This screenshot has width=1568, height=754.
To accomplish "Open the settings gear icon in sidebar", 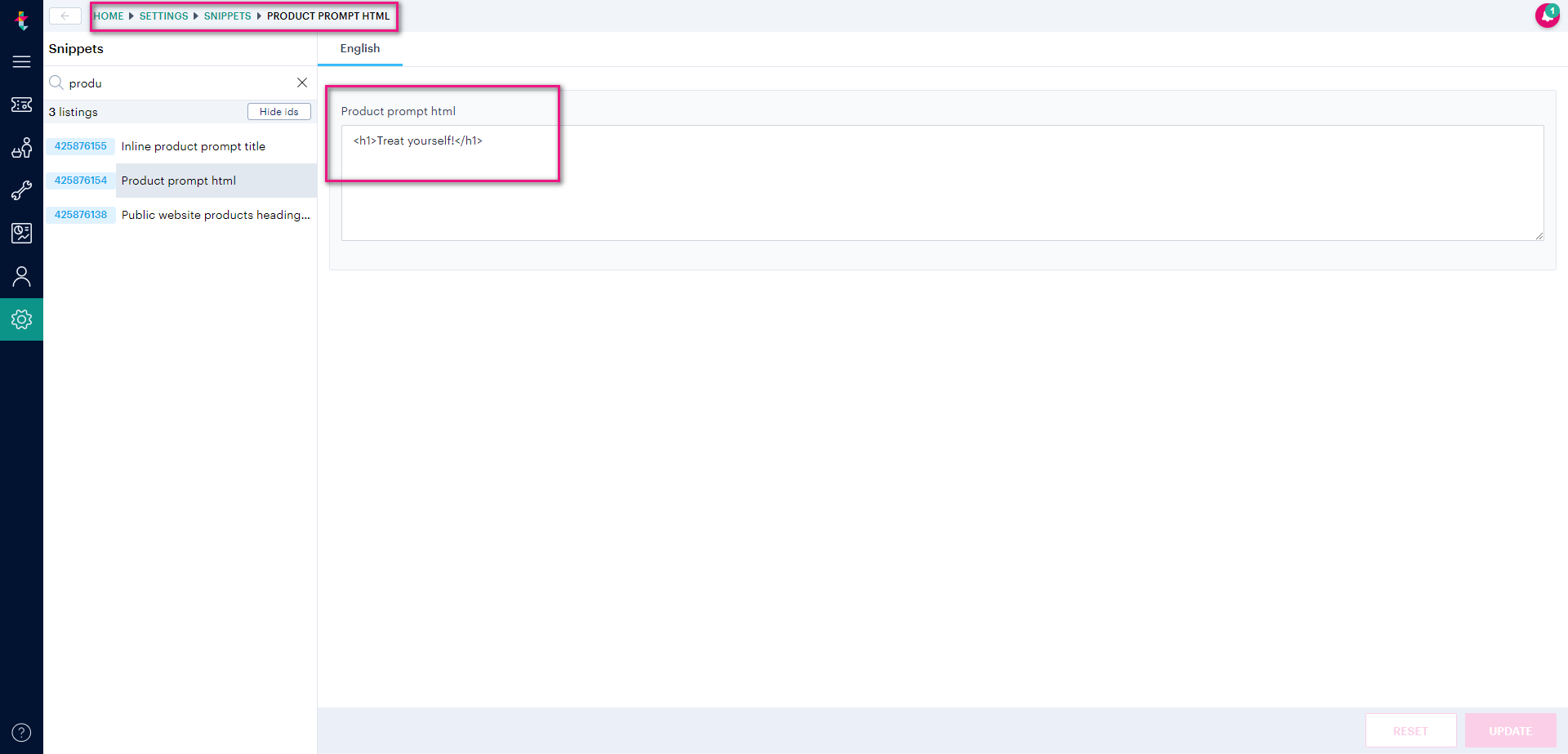I will [22, 319].
